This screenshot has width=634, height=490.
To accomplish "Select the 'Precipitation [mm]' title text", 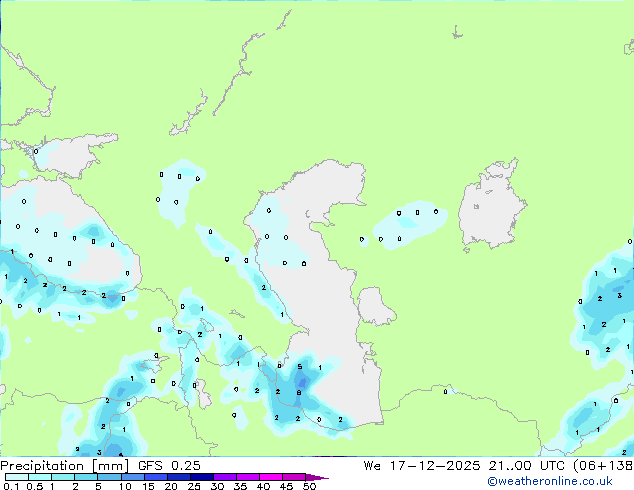I will (65, 466).
